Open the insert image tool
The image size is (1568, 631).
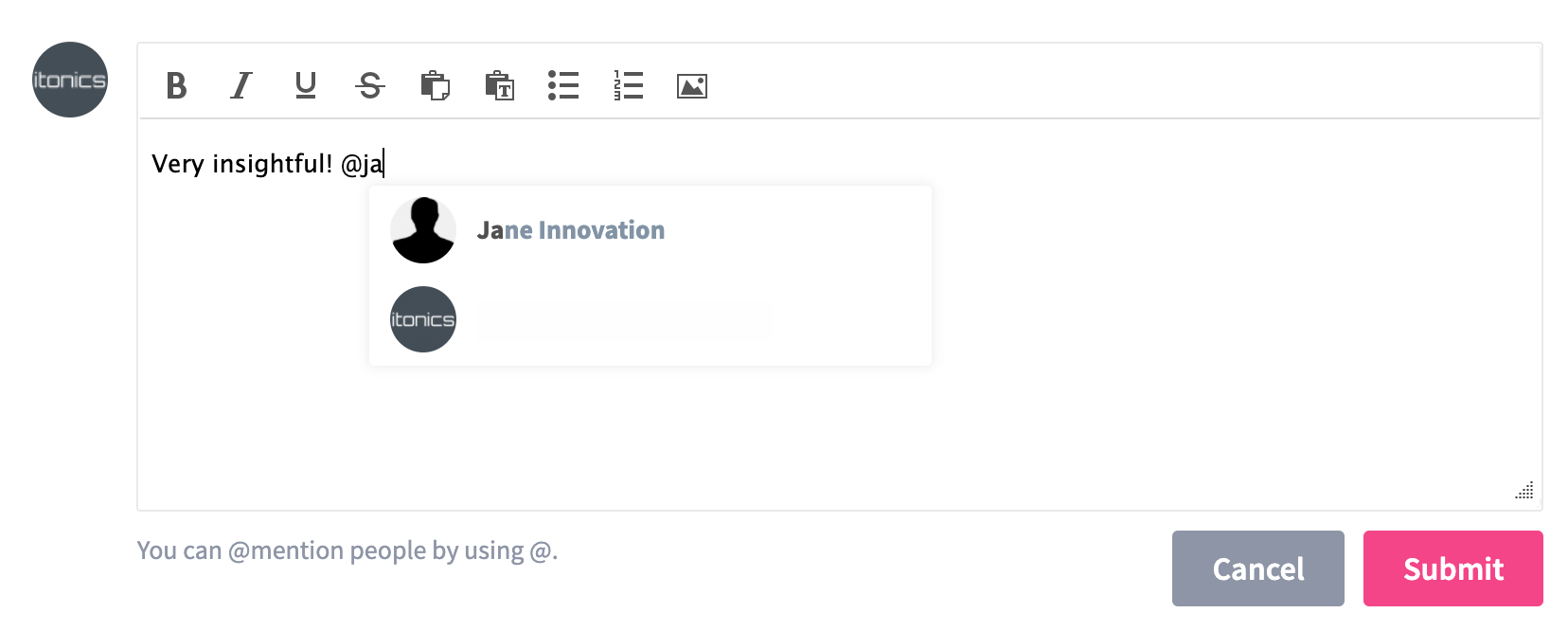point(692,86)
